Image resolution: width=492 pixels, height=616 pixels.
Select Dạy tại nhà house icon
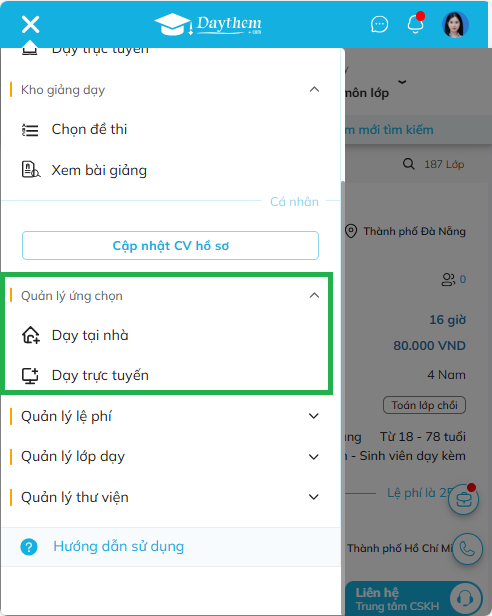[x=31, y=335]
